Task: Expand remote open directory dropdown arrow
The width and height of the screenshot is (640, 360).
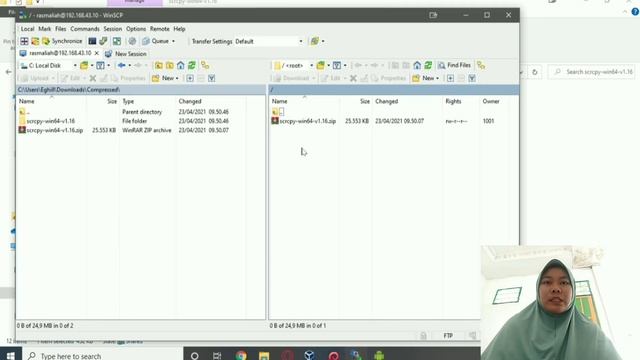Action: pyautogui.click(x=329, y=66)
